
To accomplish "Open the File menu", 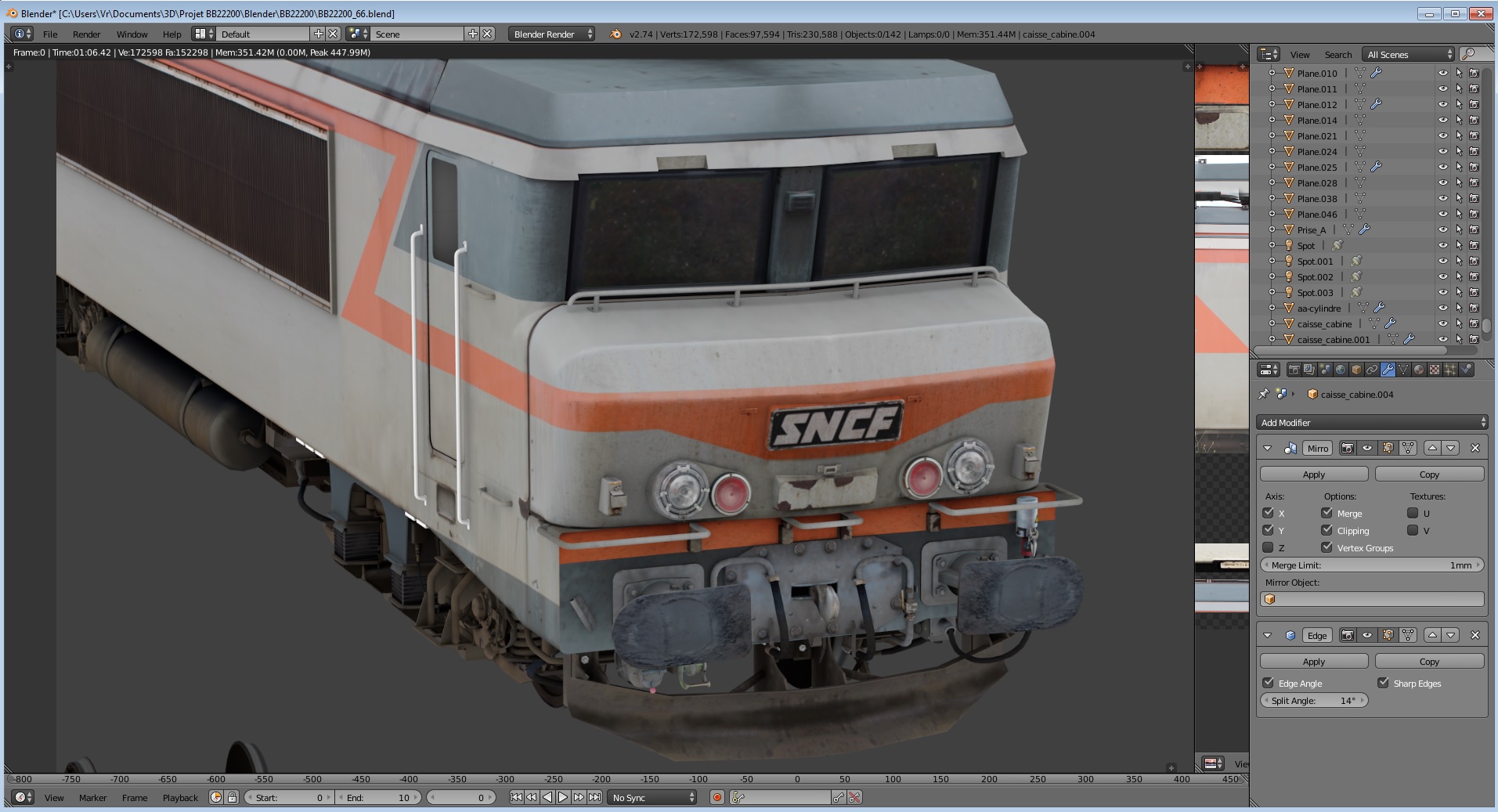I will [x=50, y=34].
